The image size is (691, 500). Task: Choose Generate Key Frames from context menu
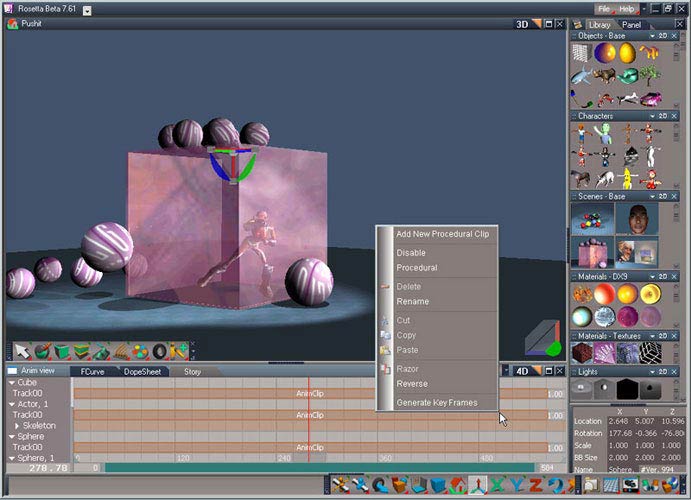click(436, 403)
